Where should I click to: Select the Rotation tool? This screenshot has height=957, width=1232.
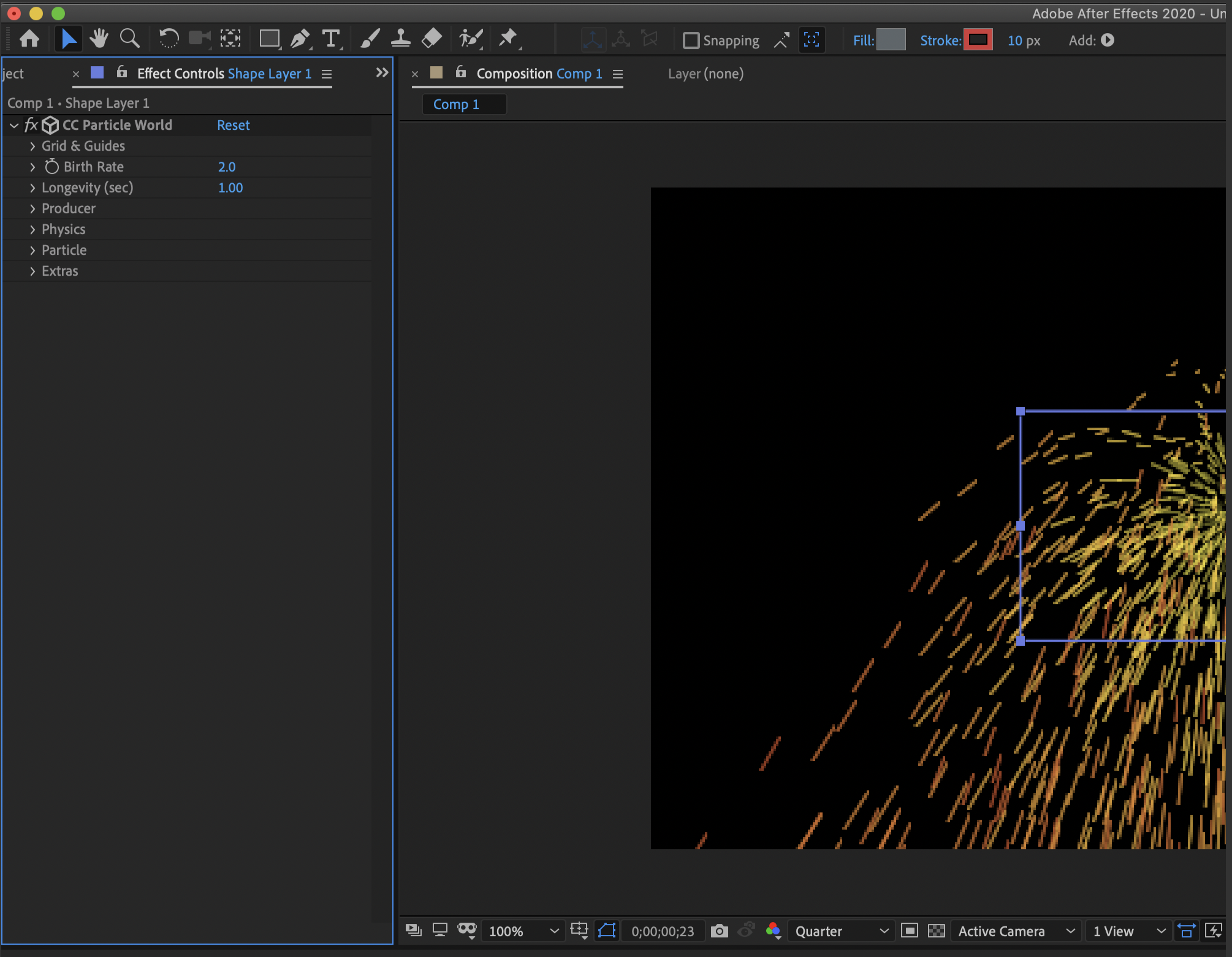(x=169, y=39)
